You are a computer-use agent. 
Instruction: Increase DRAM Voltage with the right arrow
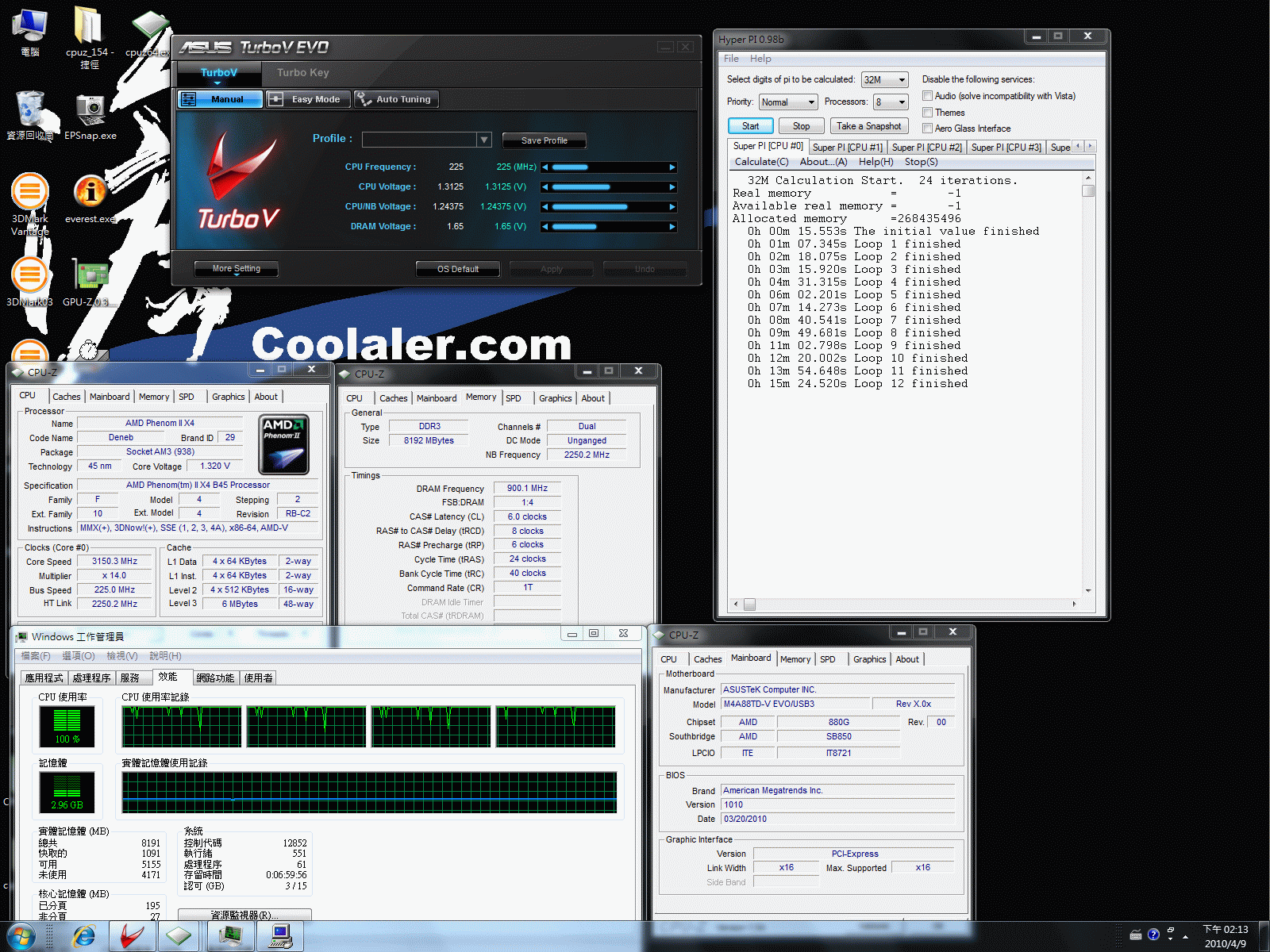pyautogui.click(x=672, y=227)
